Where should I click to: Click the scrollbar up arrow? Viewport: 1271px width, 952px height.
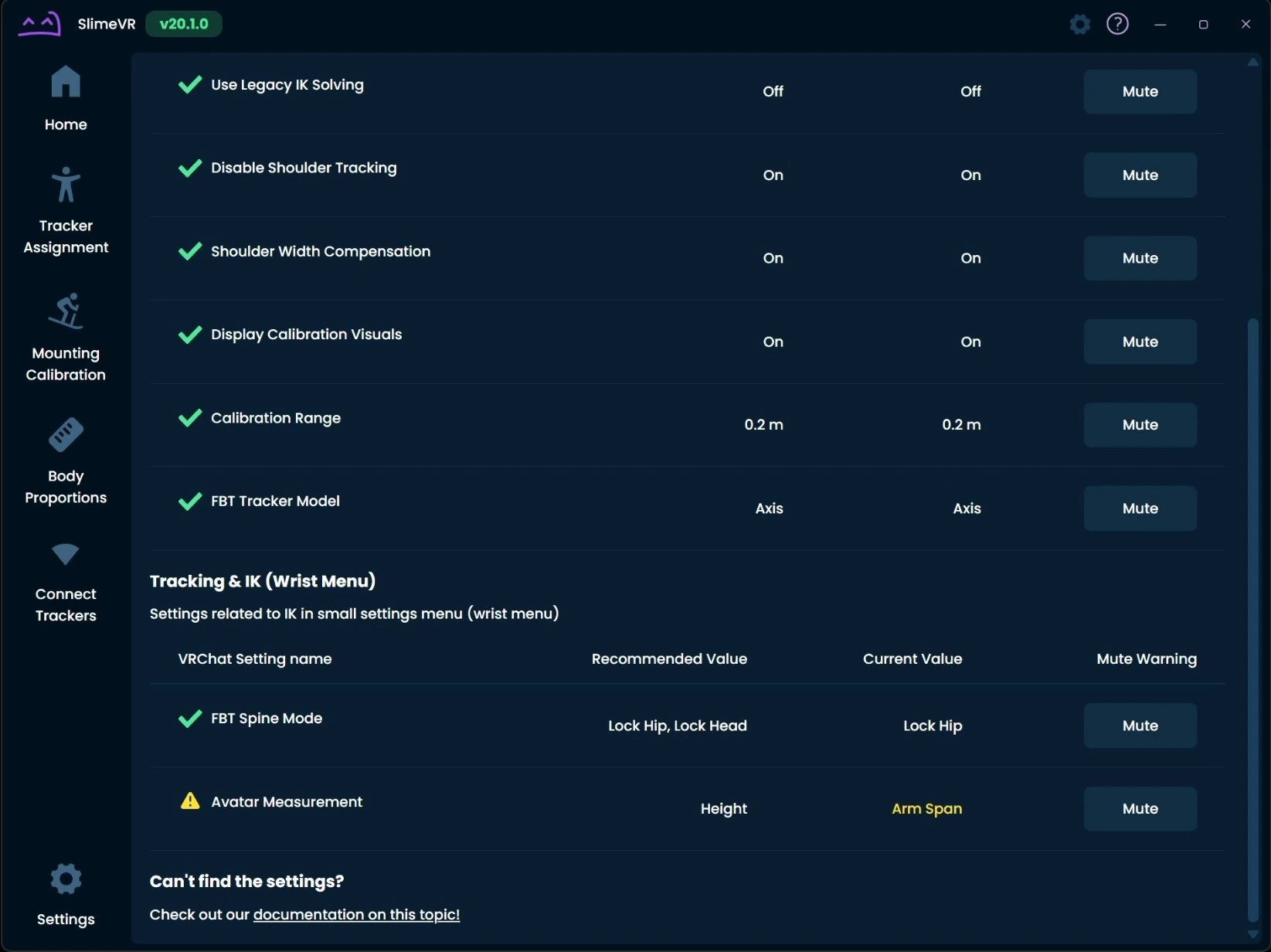[1253, 63]
